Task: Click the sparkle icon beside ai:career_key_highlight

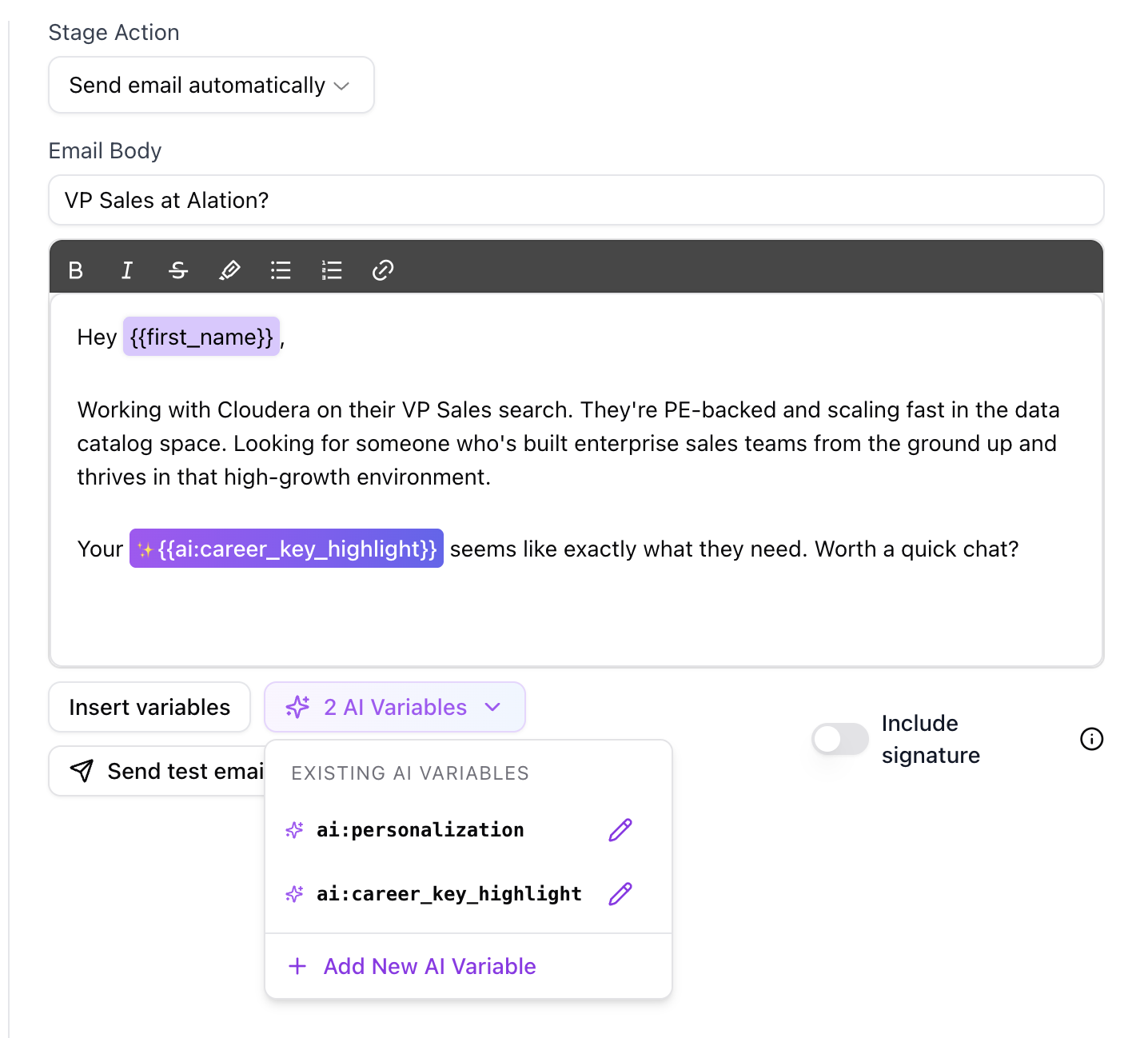Action: tap(294, 893)
